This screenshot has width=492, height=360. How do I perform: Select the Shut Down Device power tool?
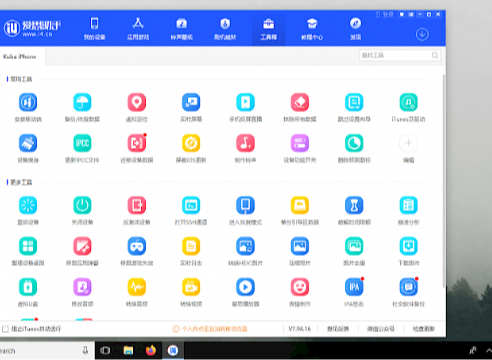click(82, 205)
